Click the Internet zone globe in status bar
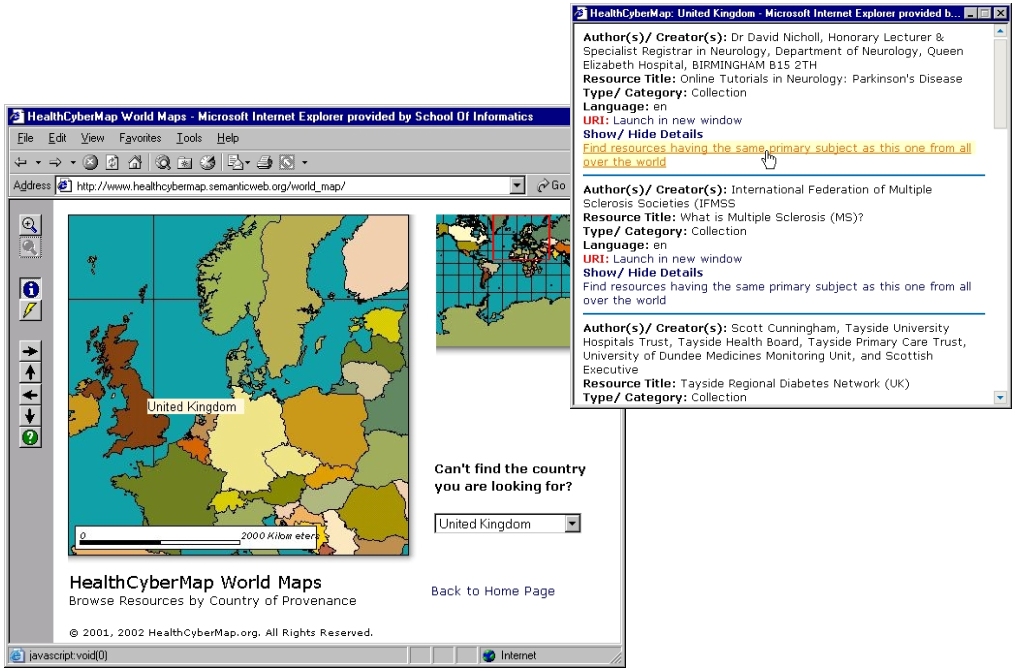This screenshot has width=1015, height=671. coord(489,655)
